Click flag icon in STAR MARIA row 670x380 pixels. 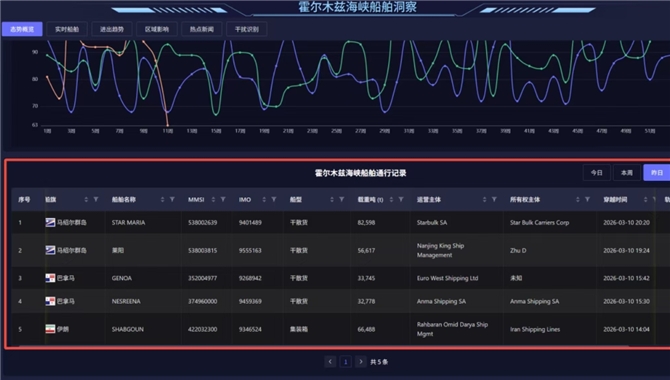pos(50,222)
